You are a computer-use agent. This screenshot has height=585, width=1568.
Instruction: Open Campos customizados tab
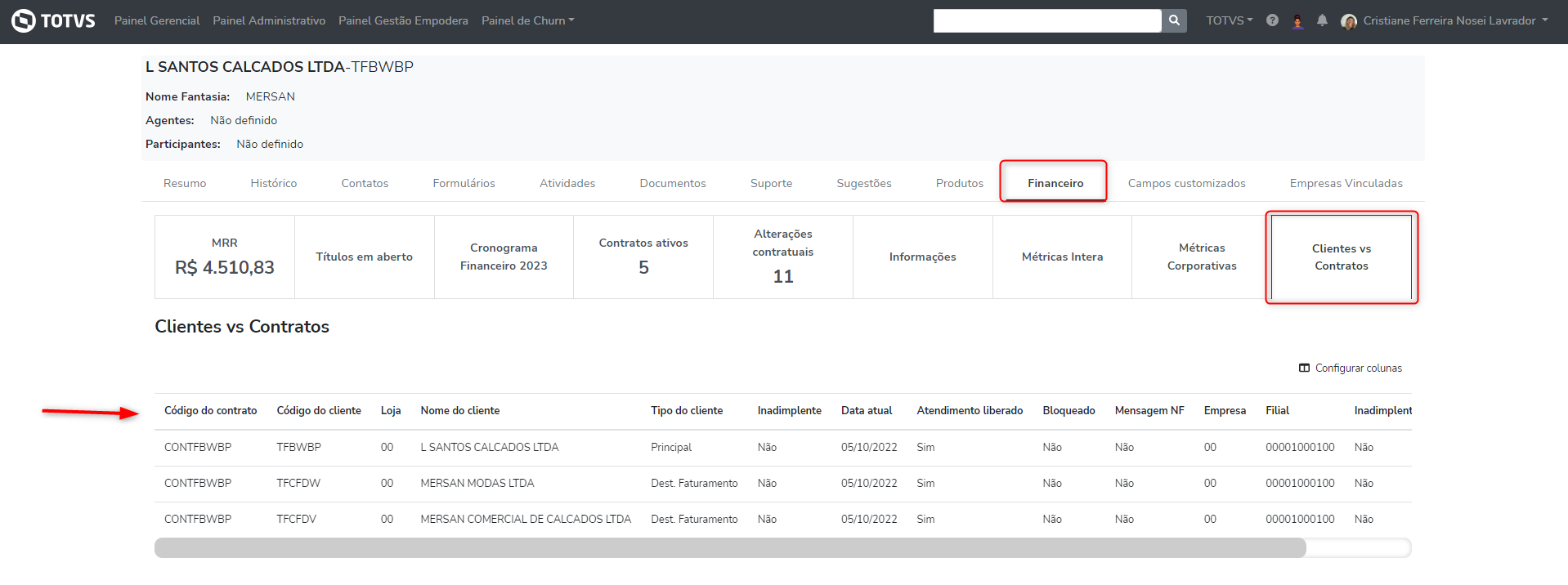click(x=1187, y=183)
